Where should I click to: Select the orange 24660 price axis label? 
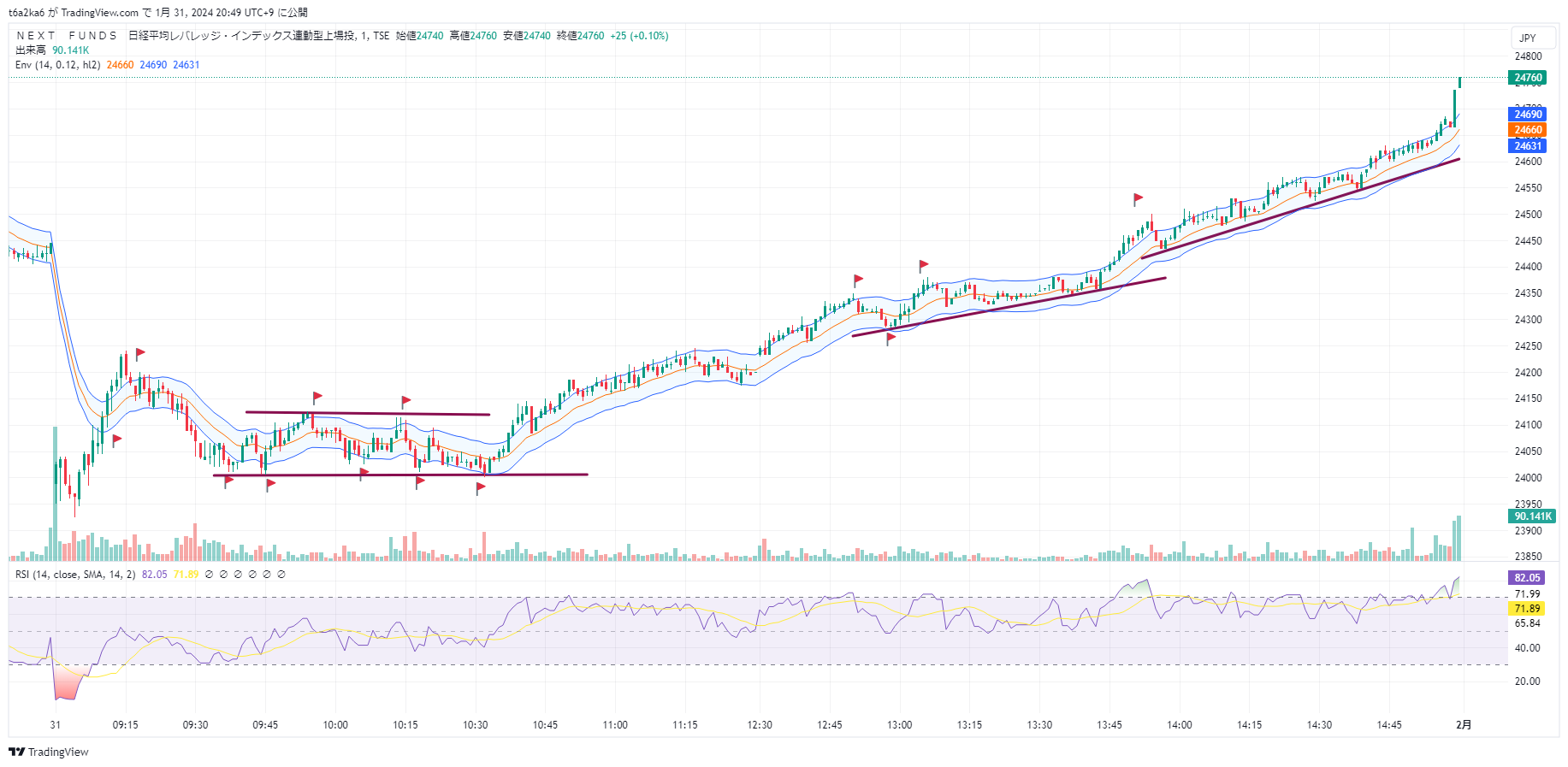[x=1528, y=130]
